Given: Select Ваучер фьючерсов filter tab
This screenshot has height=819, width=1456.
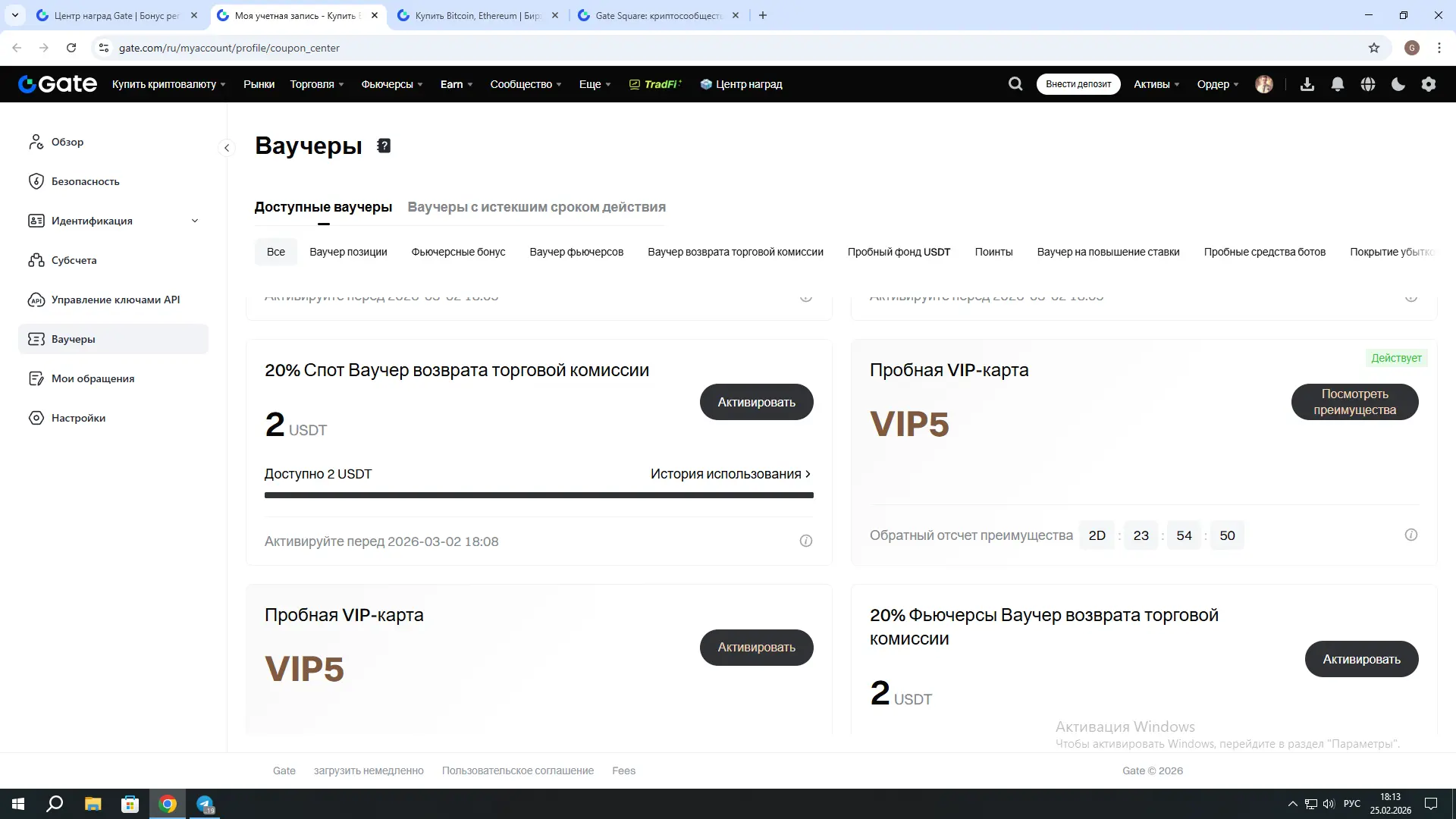Looking at the screenshot, I should click(x=576, y=252).
